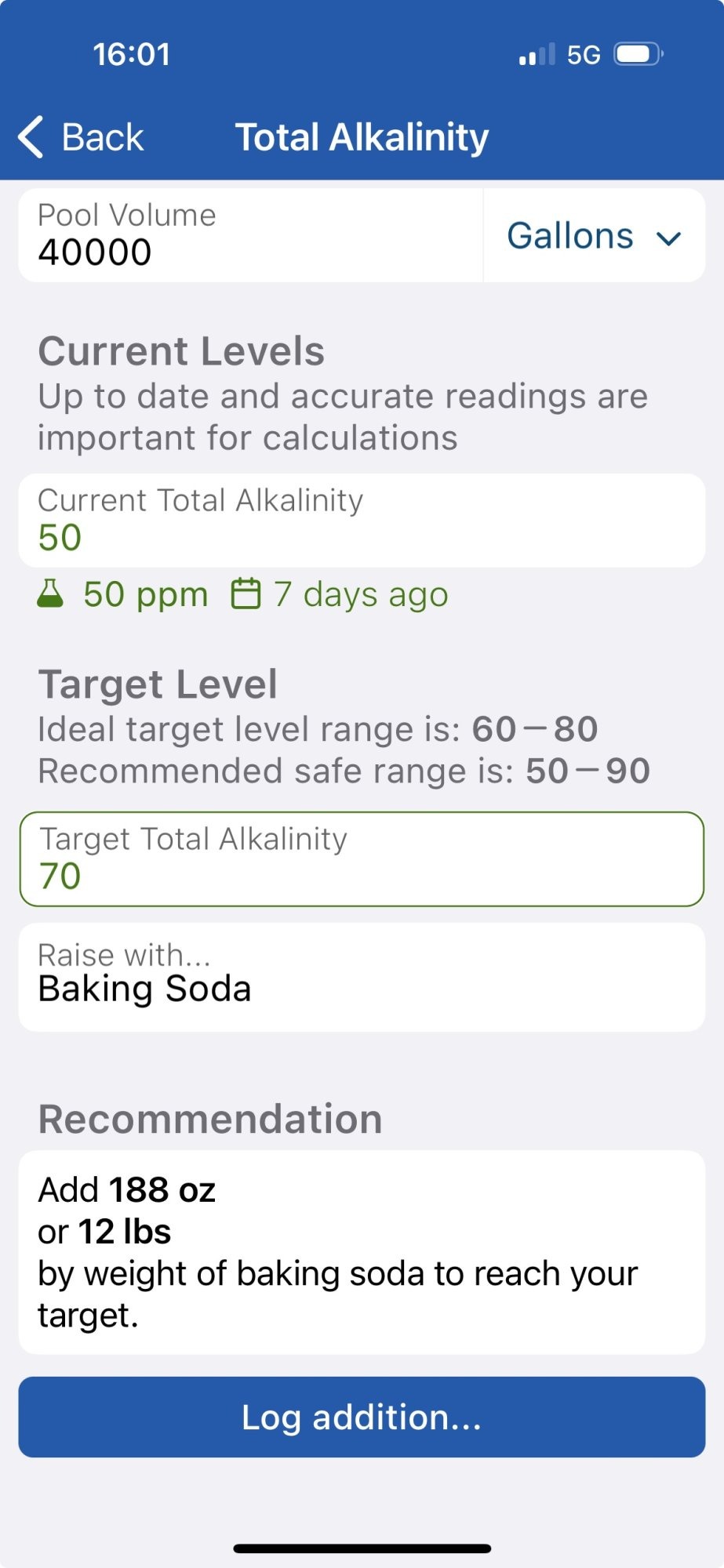The height and width of the screenshot is (1568, 724).
Task: Expand the chevron beside Gallons
Action: [x=668, y=238]
